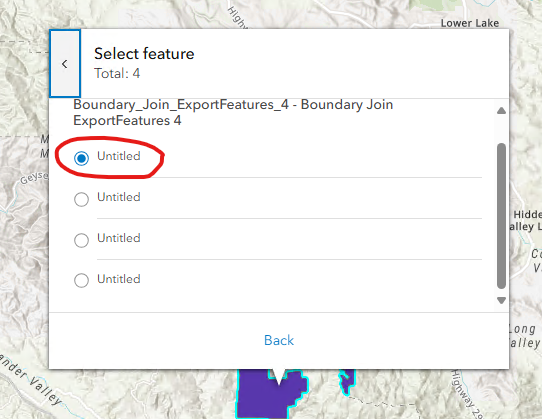Pick the third Untitled radio button
The height and width of the screenshot is (419, 542).
point(82,240)
